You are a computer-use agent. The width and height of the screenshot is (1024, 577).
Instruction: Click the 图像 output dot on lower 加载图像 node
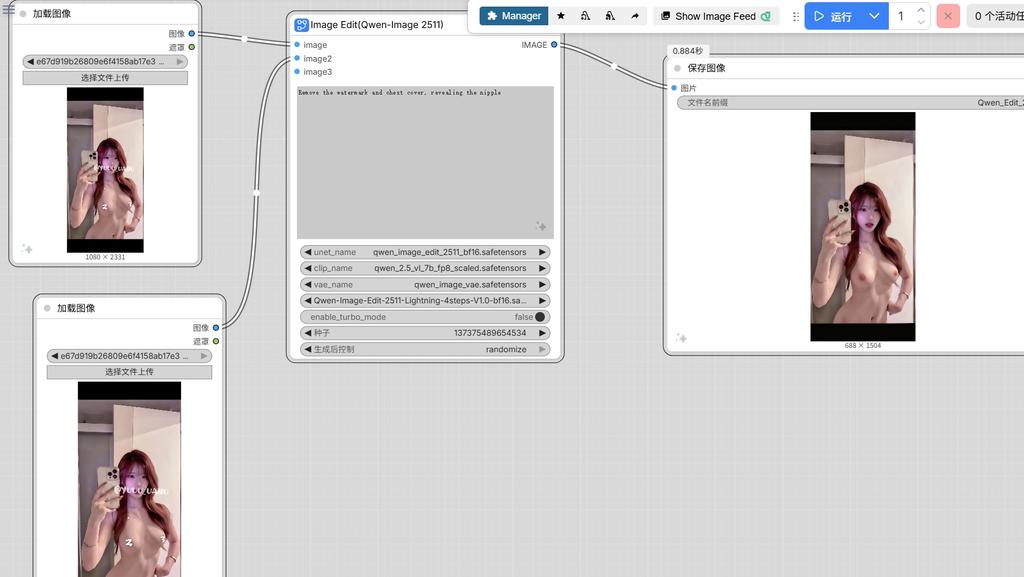216,328
